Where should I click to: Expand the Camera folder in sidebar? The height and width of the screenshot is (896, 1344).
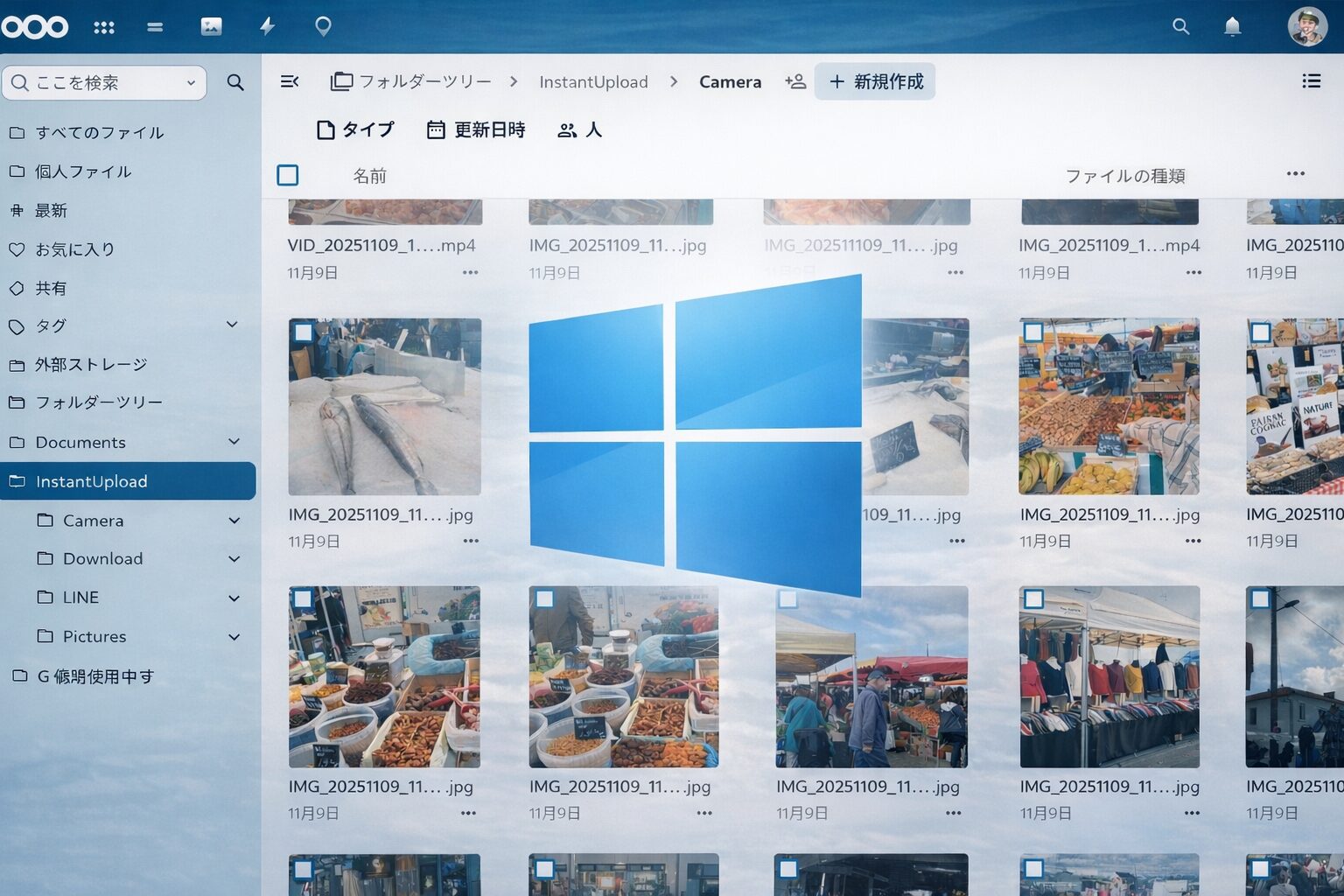(x=234, y=521)
